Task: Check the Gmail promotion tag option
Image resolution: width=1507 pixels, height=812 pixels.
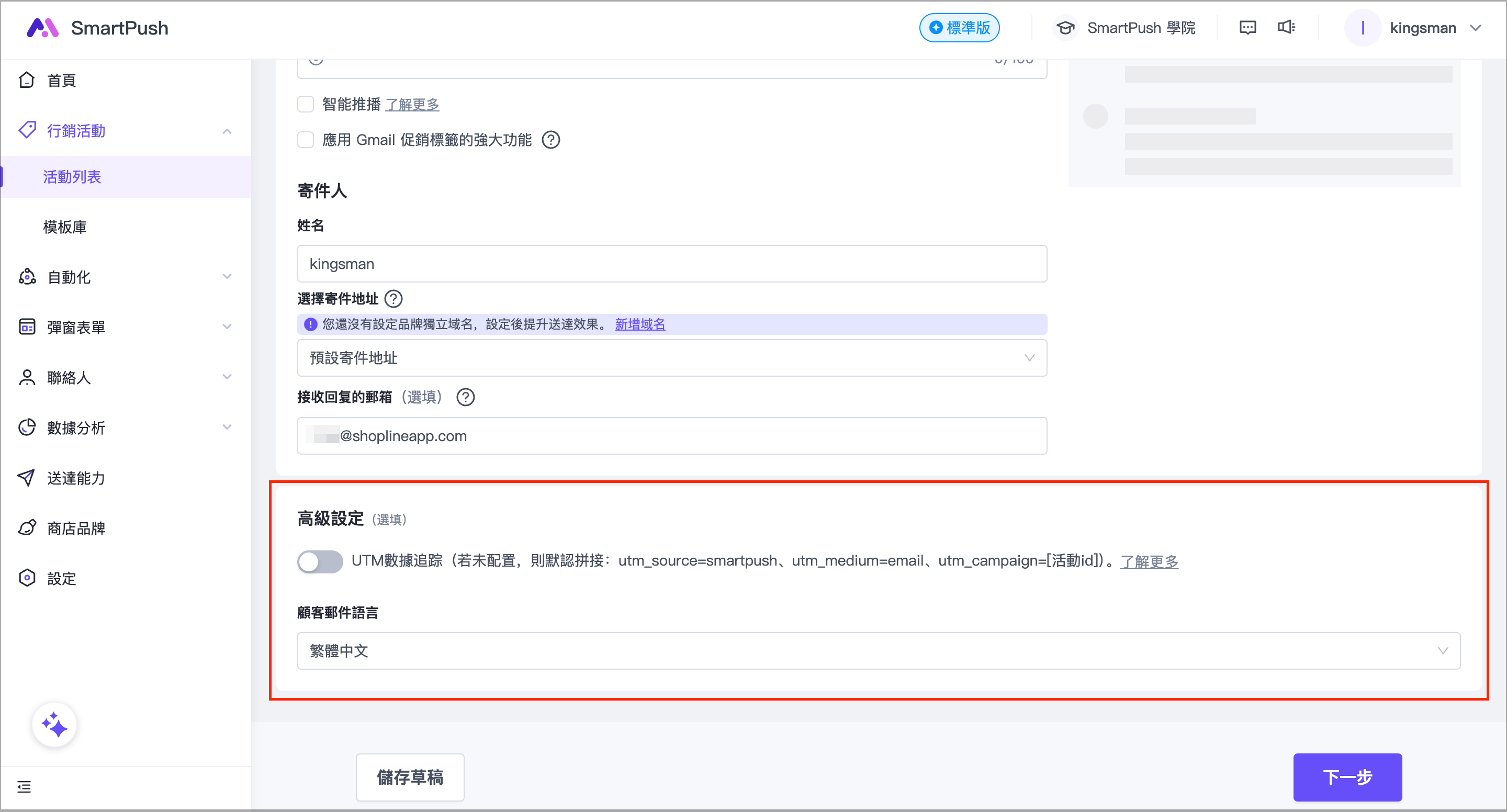Action: click(306, 140)
